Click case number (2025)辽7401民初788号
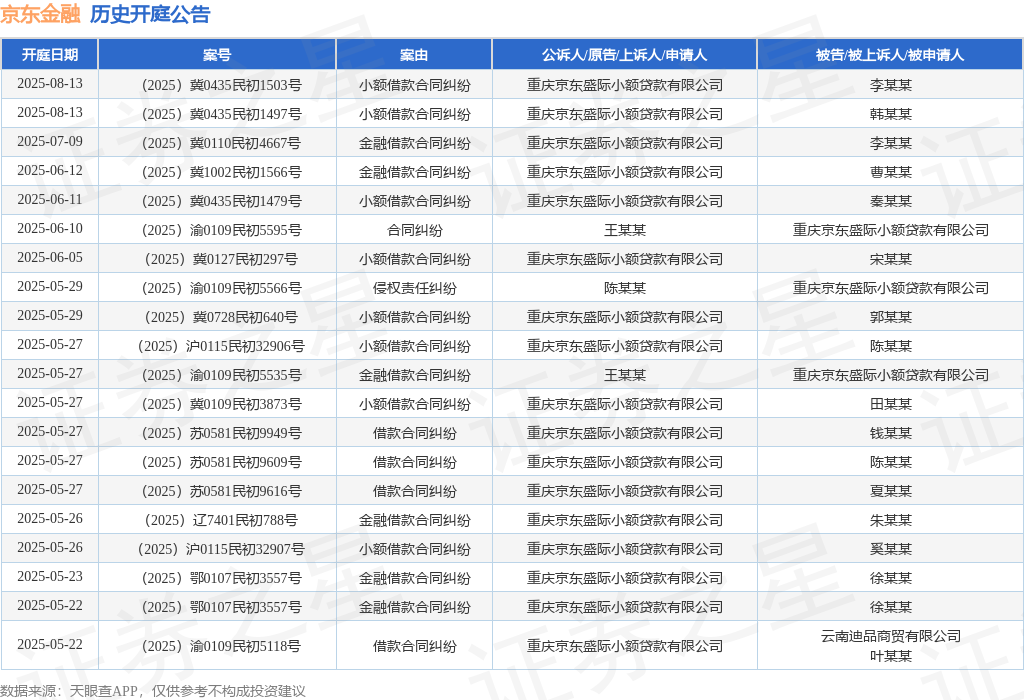This screenshot has width=1024, height=700. [221, 520]
